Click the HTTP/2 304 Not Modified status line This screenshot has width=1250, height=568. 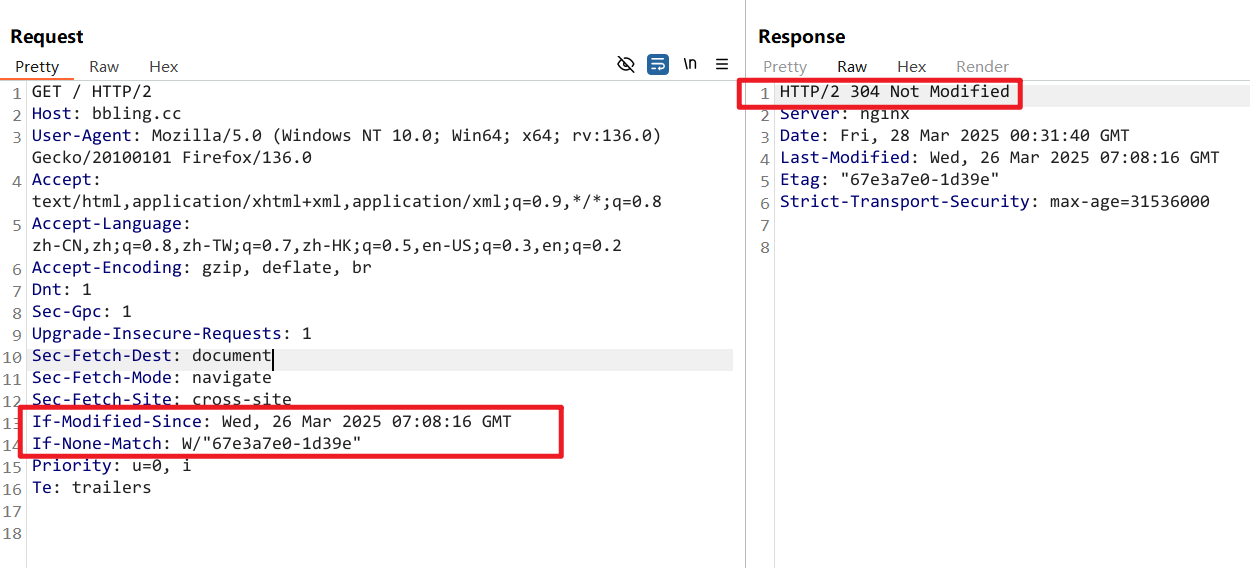coord(894,92)
